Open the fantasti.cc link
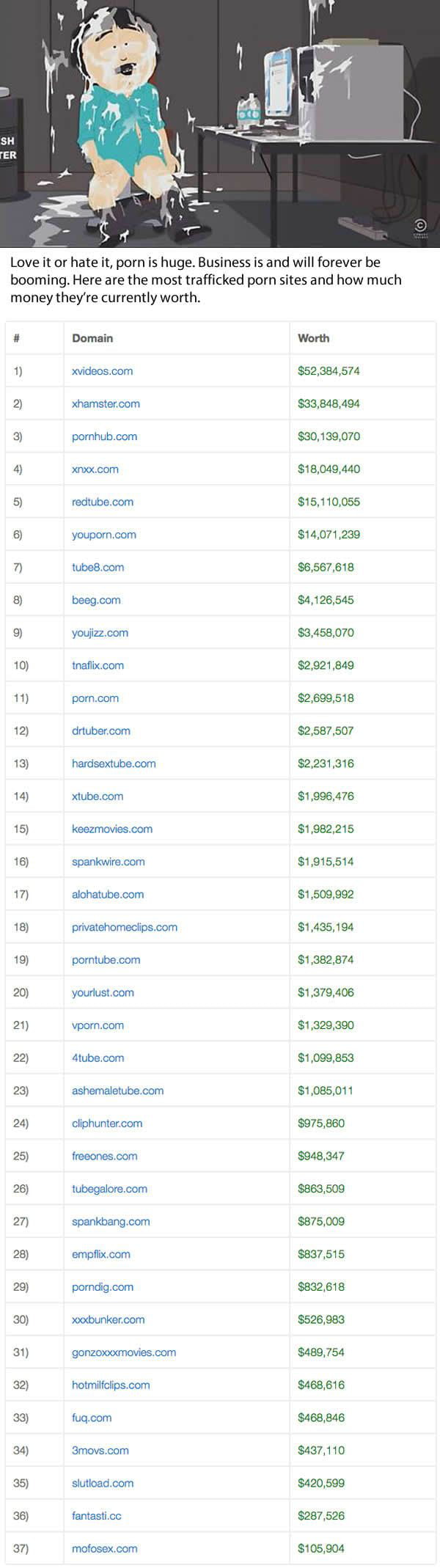The width and height of the screenshot is (440, 1568). coord(96,1515)
